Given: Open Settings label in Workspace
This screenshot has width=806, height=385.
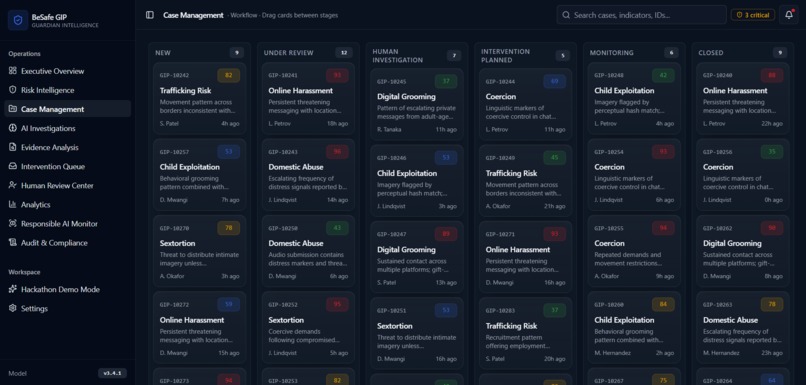Looking at the screenshot, I should tap(34, 308).
